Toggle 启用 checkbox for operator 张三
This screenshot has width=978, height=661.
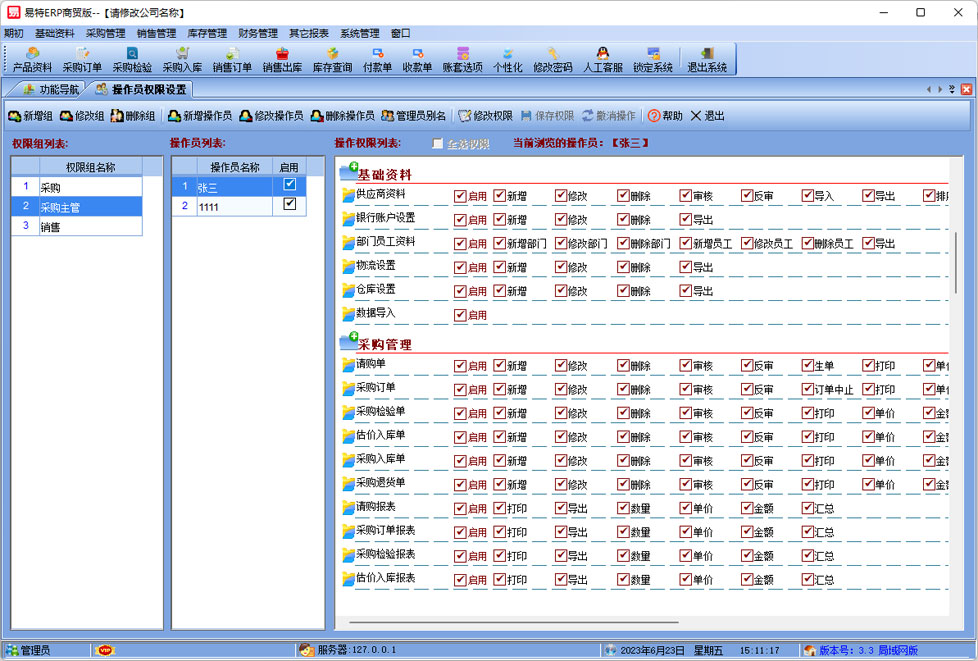tap(290, 185)
